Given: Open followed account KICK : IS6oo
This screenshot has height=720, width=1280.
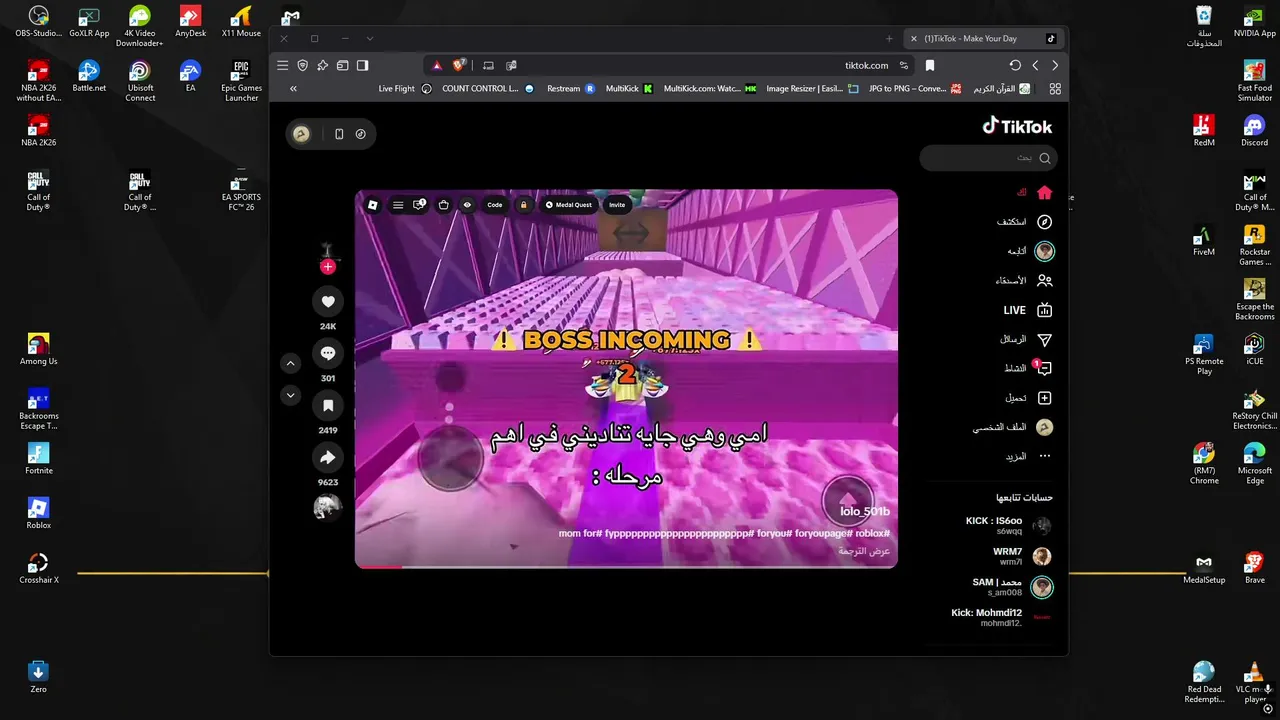Looking at the screenshot, I should coord(1009,526).
